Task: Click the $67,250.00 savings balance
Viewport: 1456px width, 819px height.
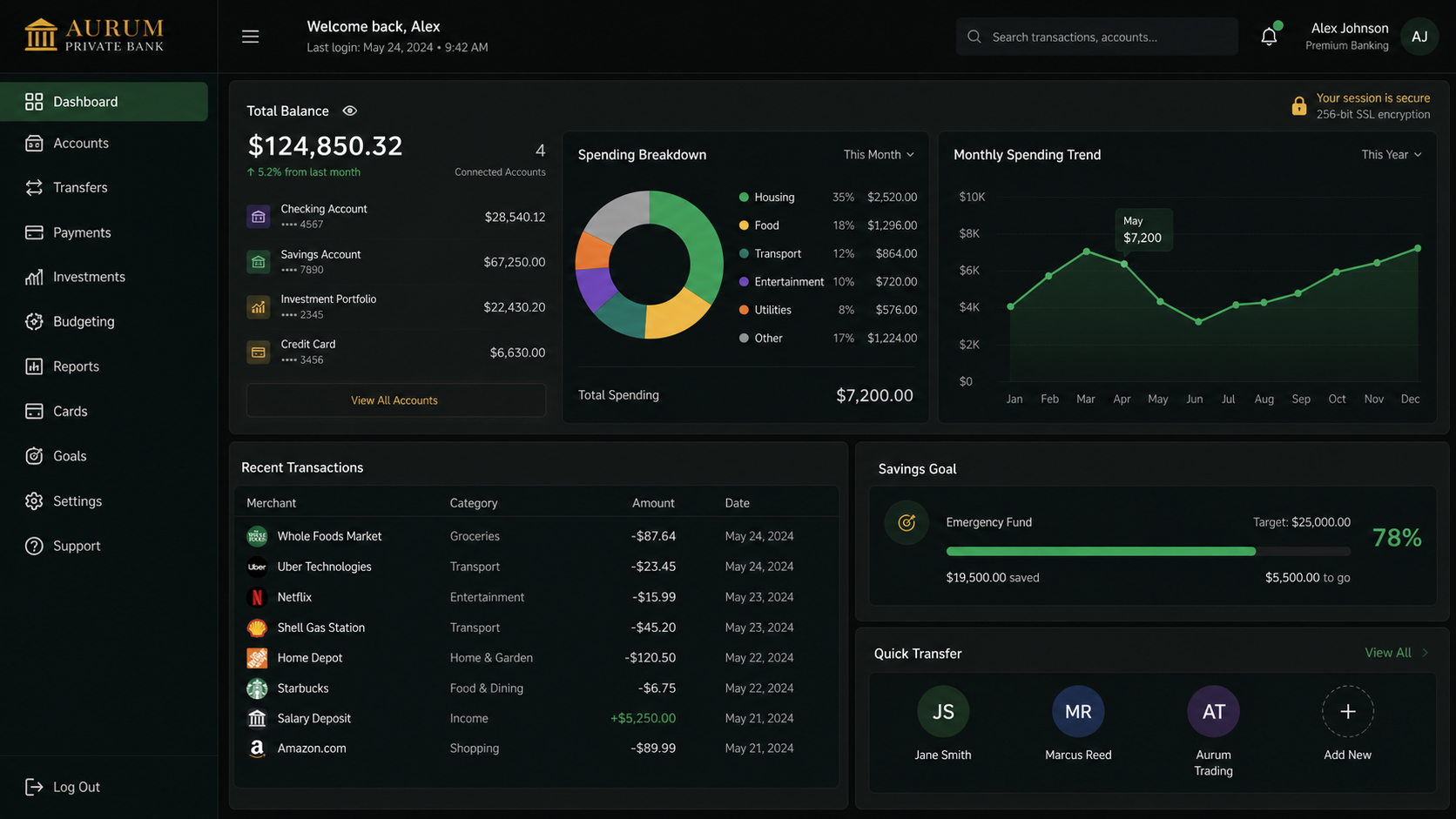Action: pyautogui.click(x=514, y=262)
